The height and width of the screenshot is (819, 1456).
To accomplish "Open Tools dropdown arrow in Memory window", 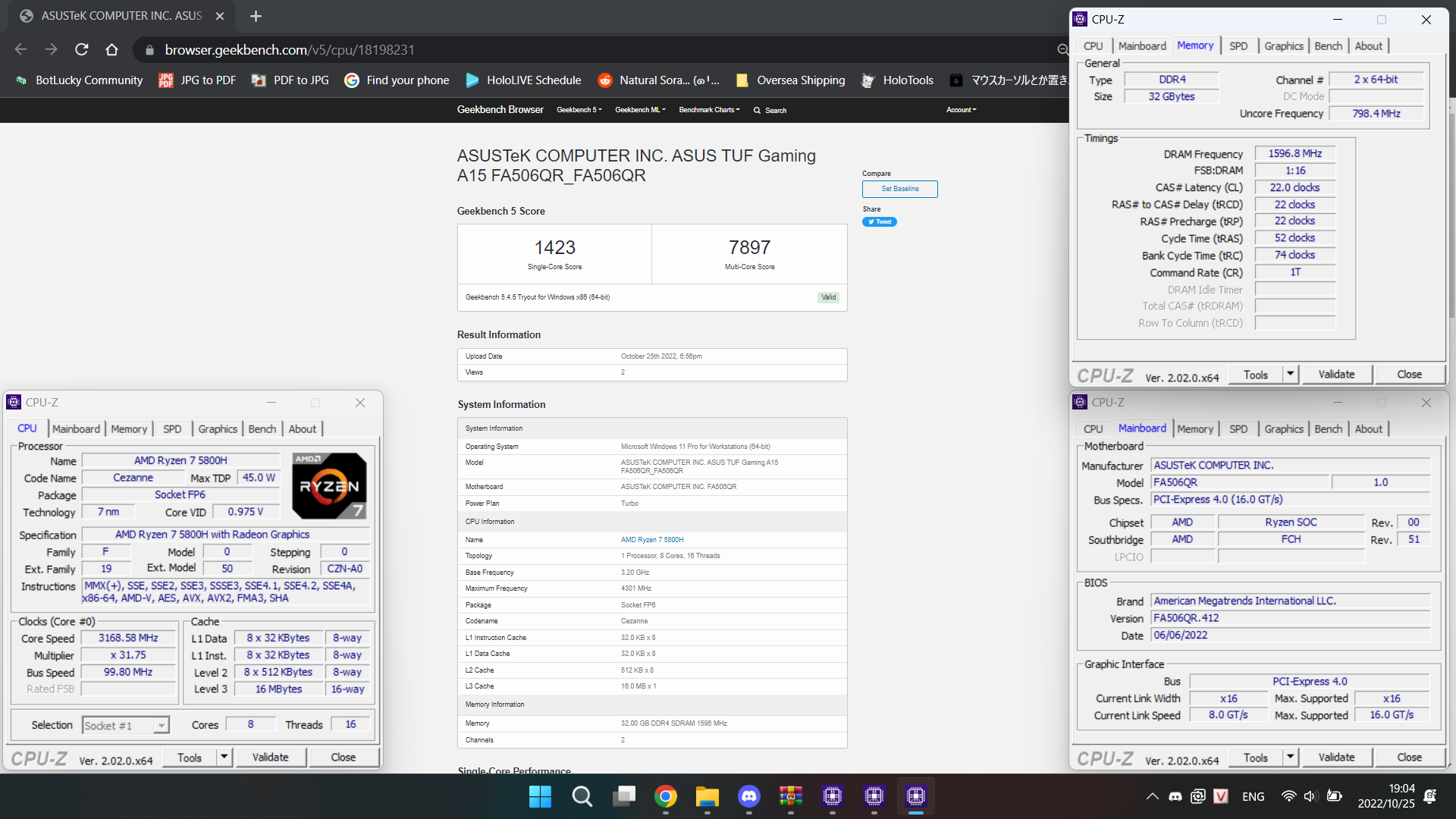I will [x=1290, y=374].
